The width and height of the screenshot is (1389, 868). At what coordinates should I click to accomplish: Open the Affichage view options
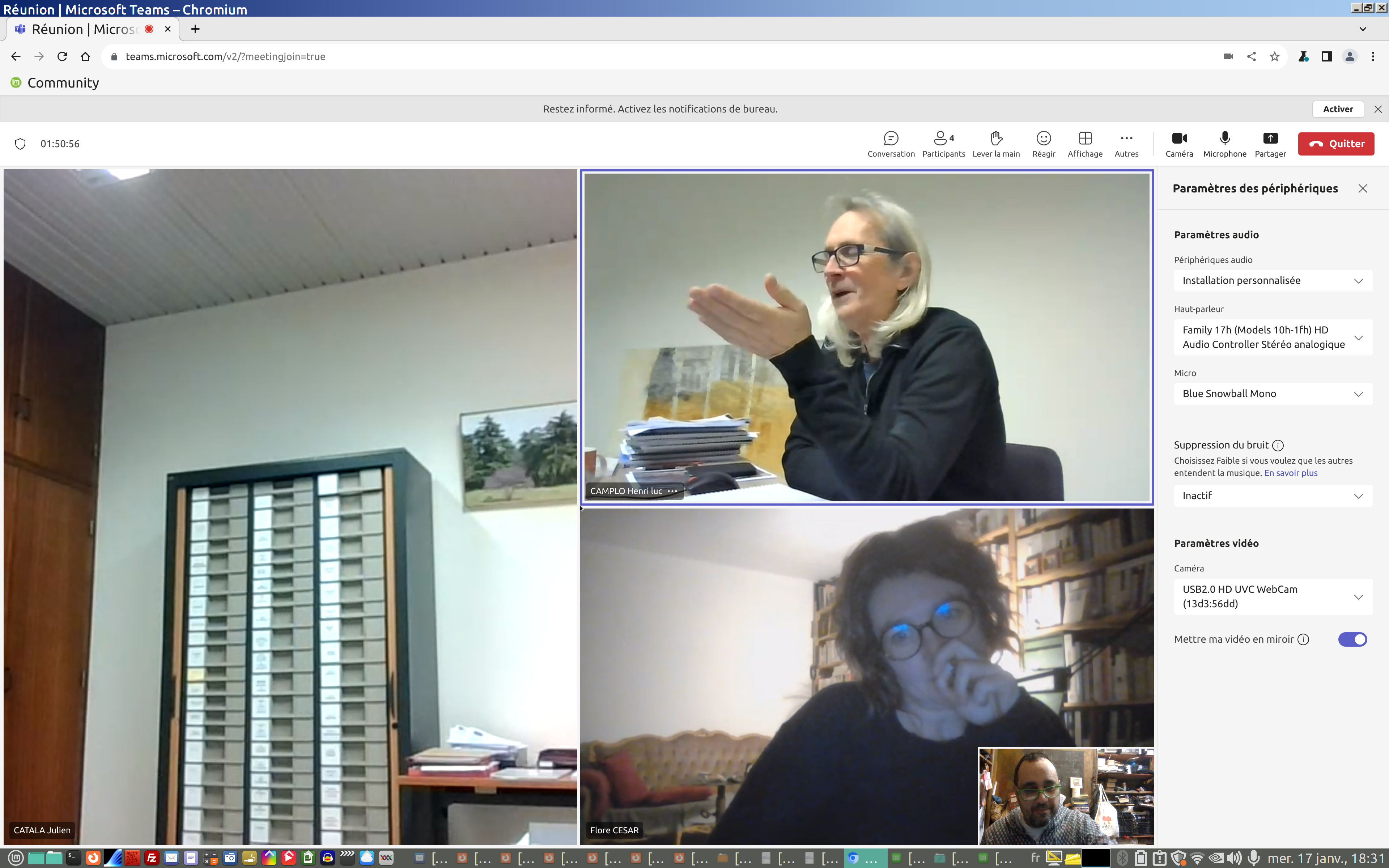(1084, 144)
